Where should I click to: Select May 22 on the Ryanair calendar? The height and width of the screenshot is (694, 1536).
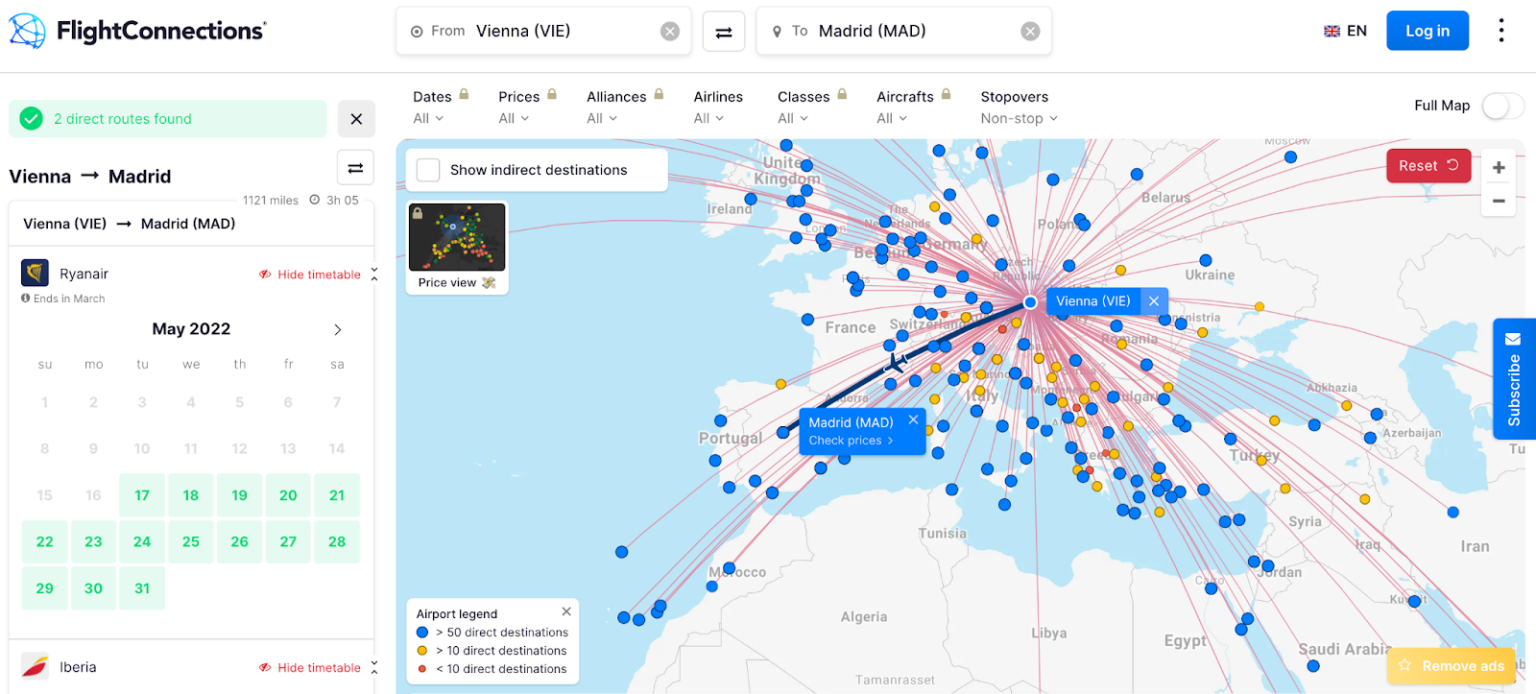tap(44, 541)
